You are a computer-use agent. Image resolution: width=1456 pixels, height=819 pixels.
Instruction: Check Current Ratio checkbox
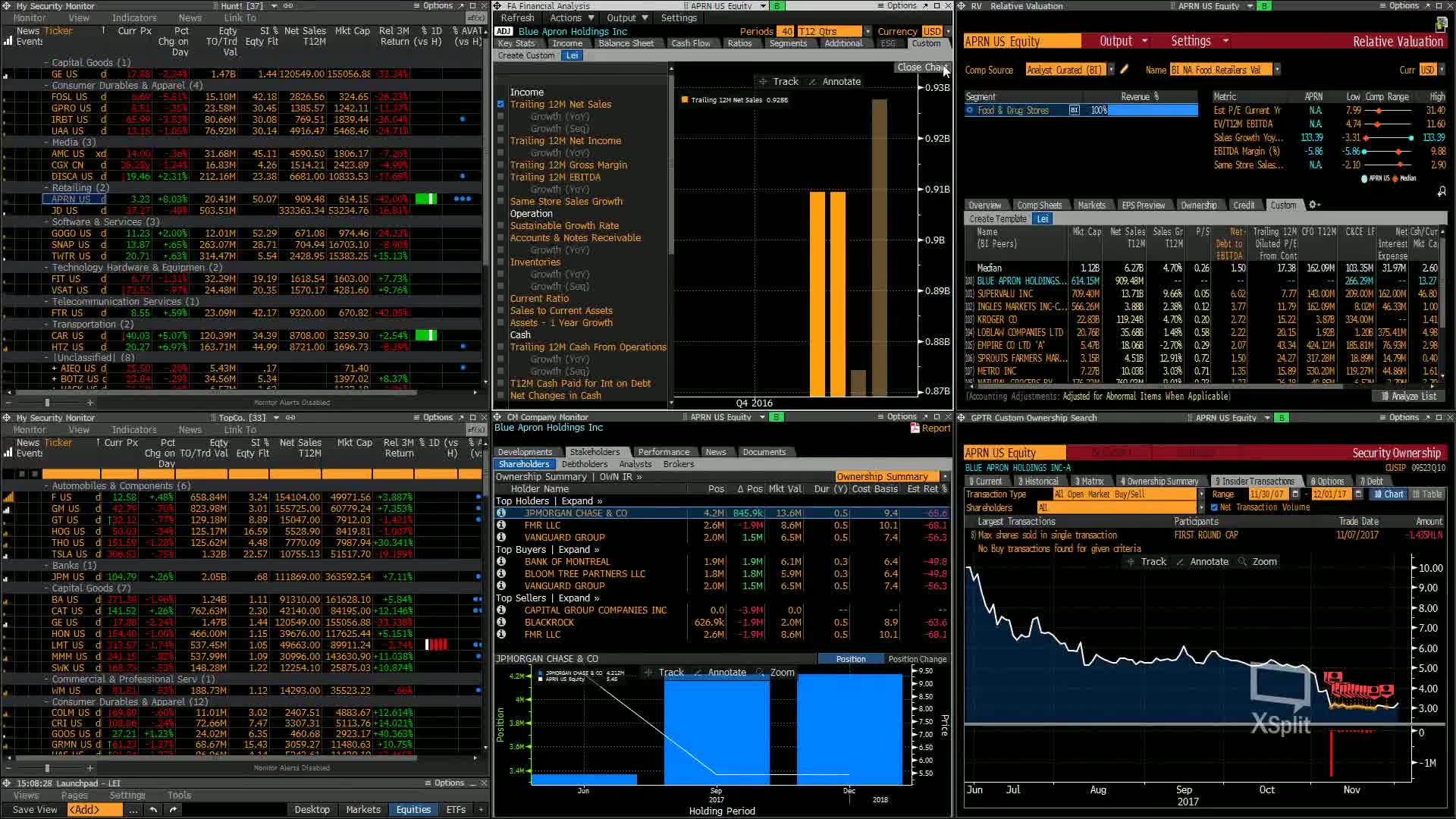click(x=500, y=299)
